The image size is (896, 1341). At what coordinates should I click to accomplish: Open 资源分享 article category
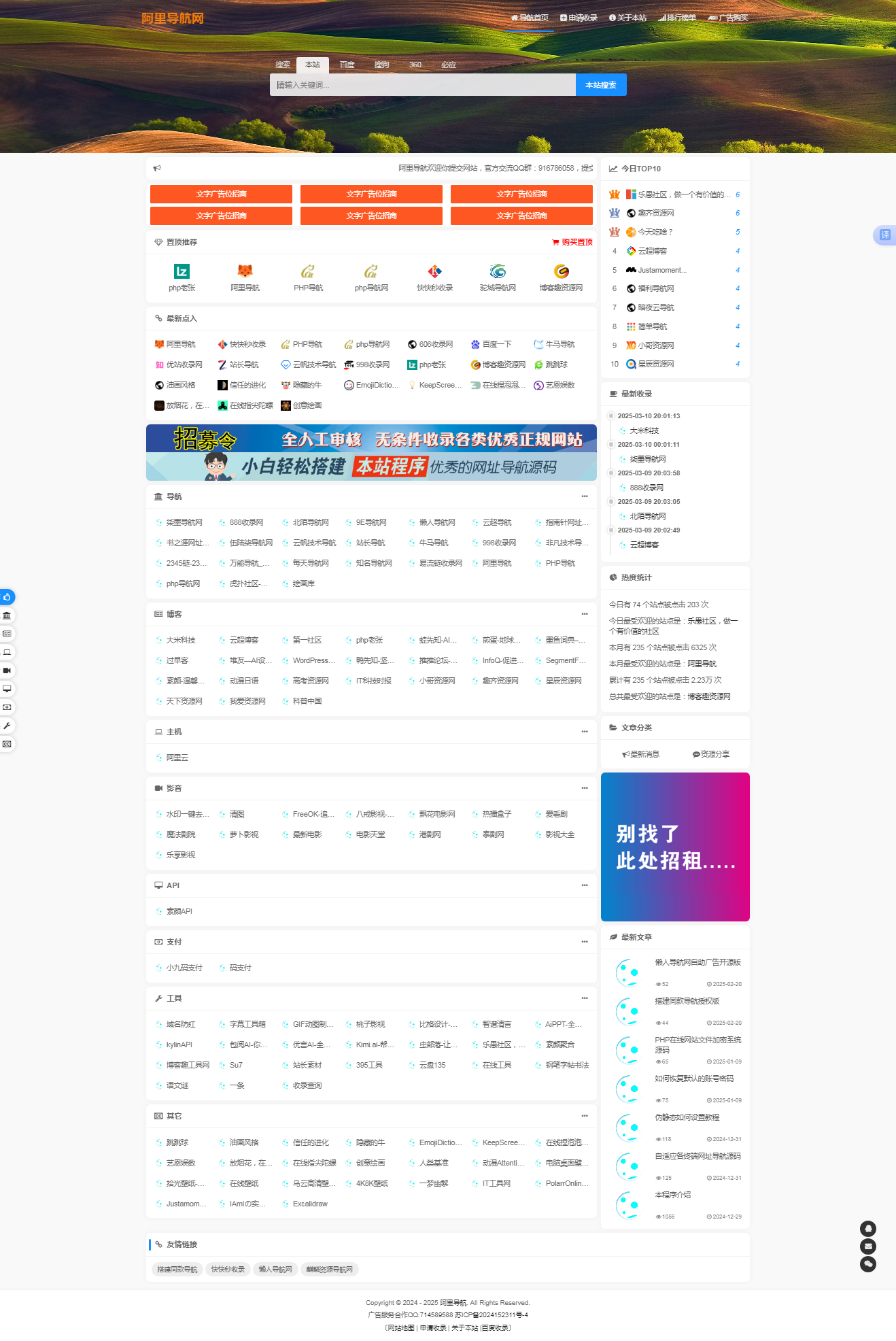point(711,754)
